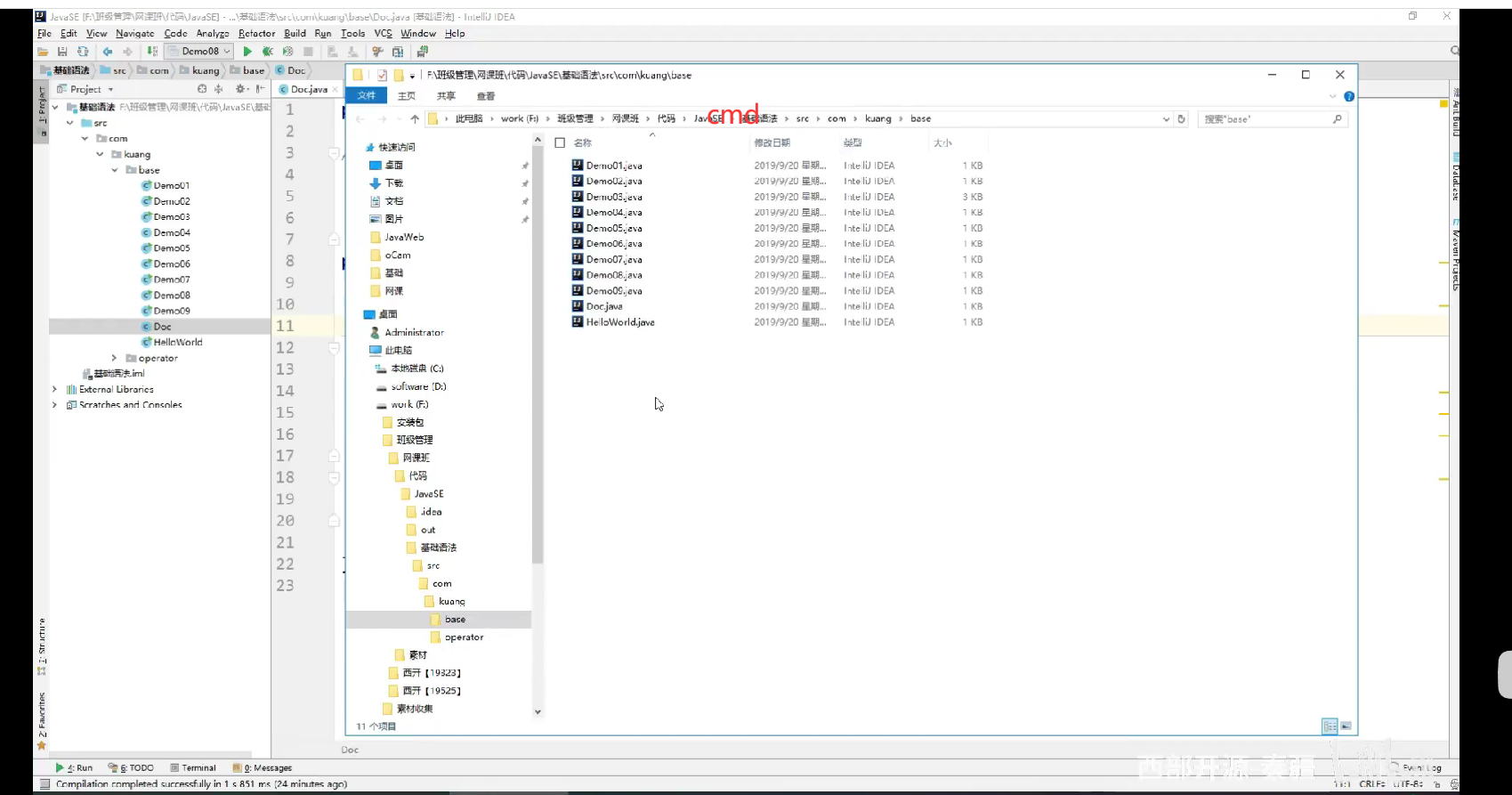Click the Hide panel icon in Project header
The image size is (1512, 795).
(x=260, y=89)
